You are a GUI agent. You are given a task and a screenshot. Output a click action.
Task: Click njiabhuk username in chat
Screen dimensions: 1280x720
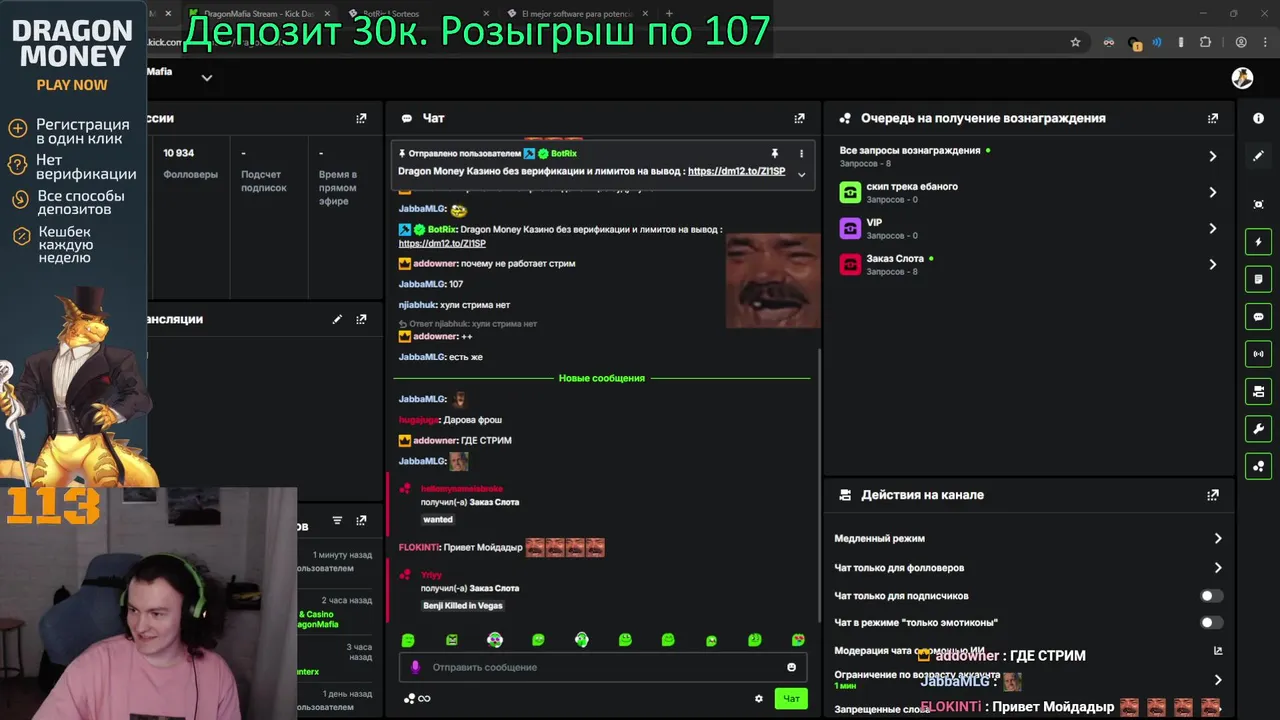(x=417, y=305)
